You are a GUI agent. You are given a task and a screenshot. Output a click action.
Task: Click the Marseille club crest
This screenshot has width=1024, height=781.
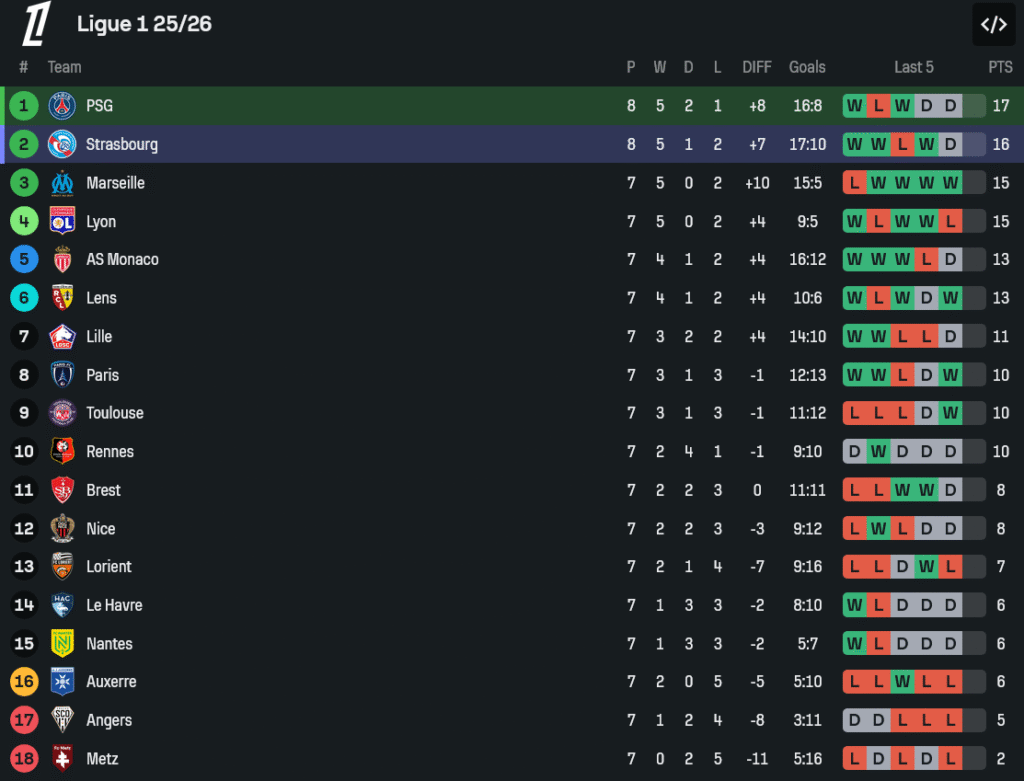click(62, 183)
